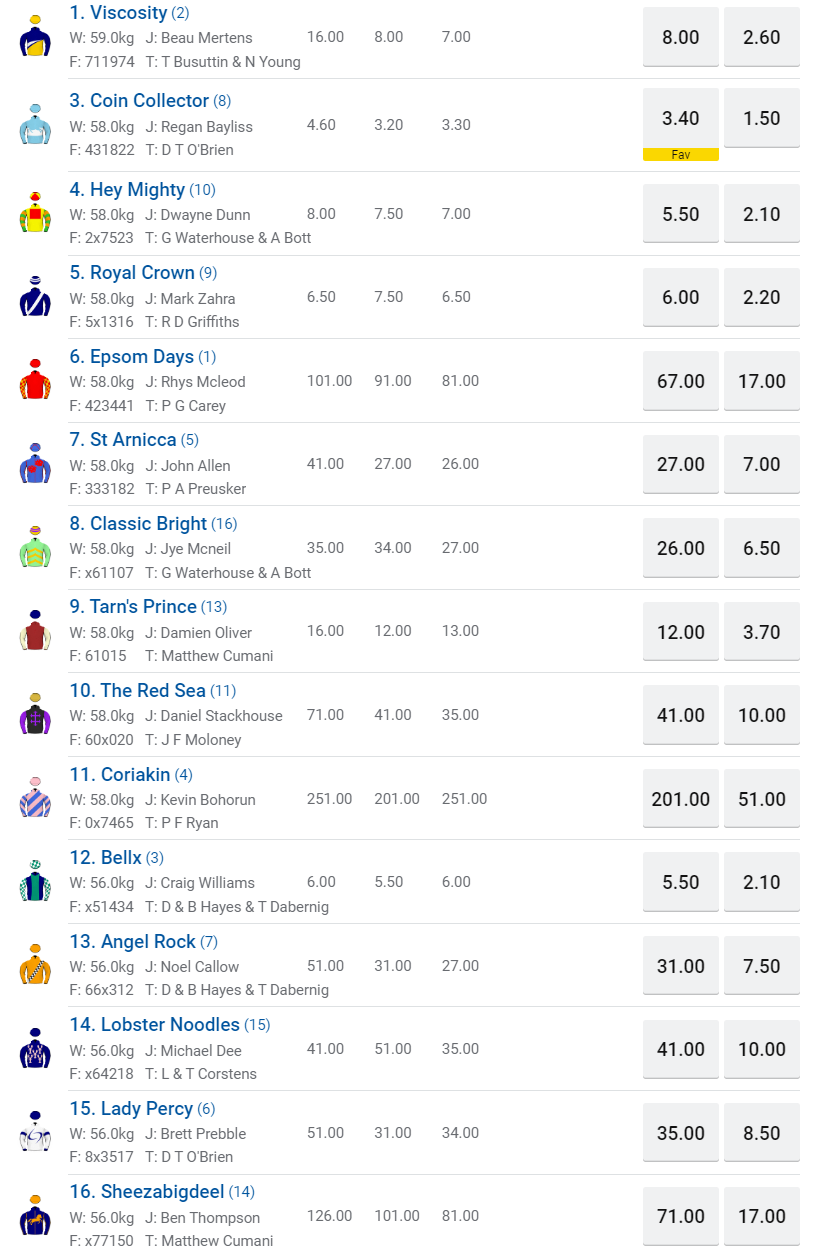Select Coriakin win odds 201.00
The height and width of the screenshot is (1253, 819).
coord(681,799)
